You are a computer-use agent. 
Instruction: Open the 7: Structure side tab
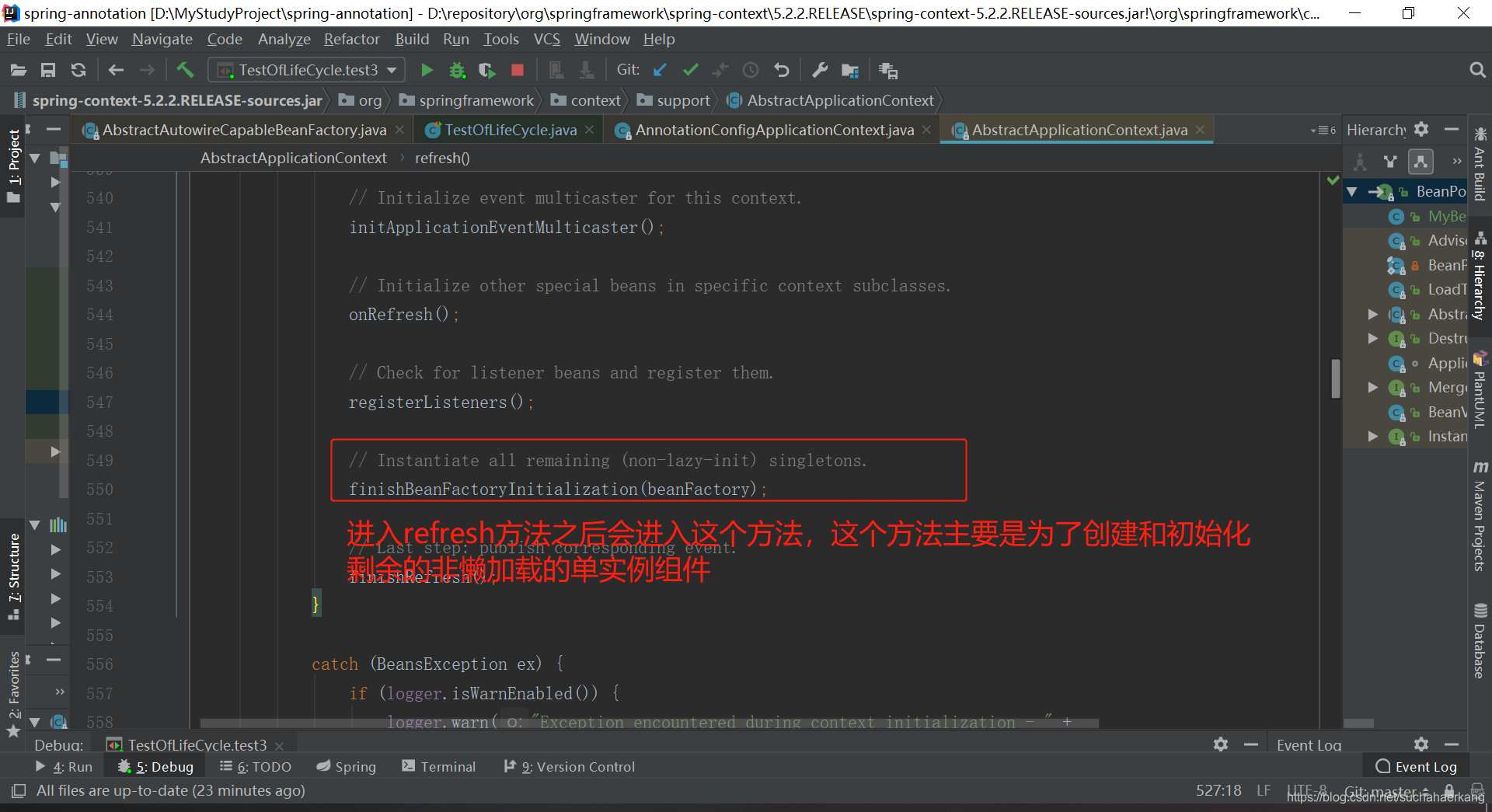(x=14, y=577)
